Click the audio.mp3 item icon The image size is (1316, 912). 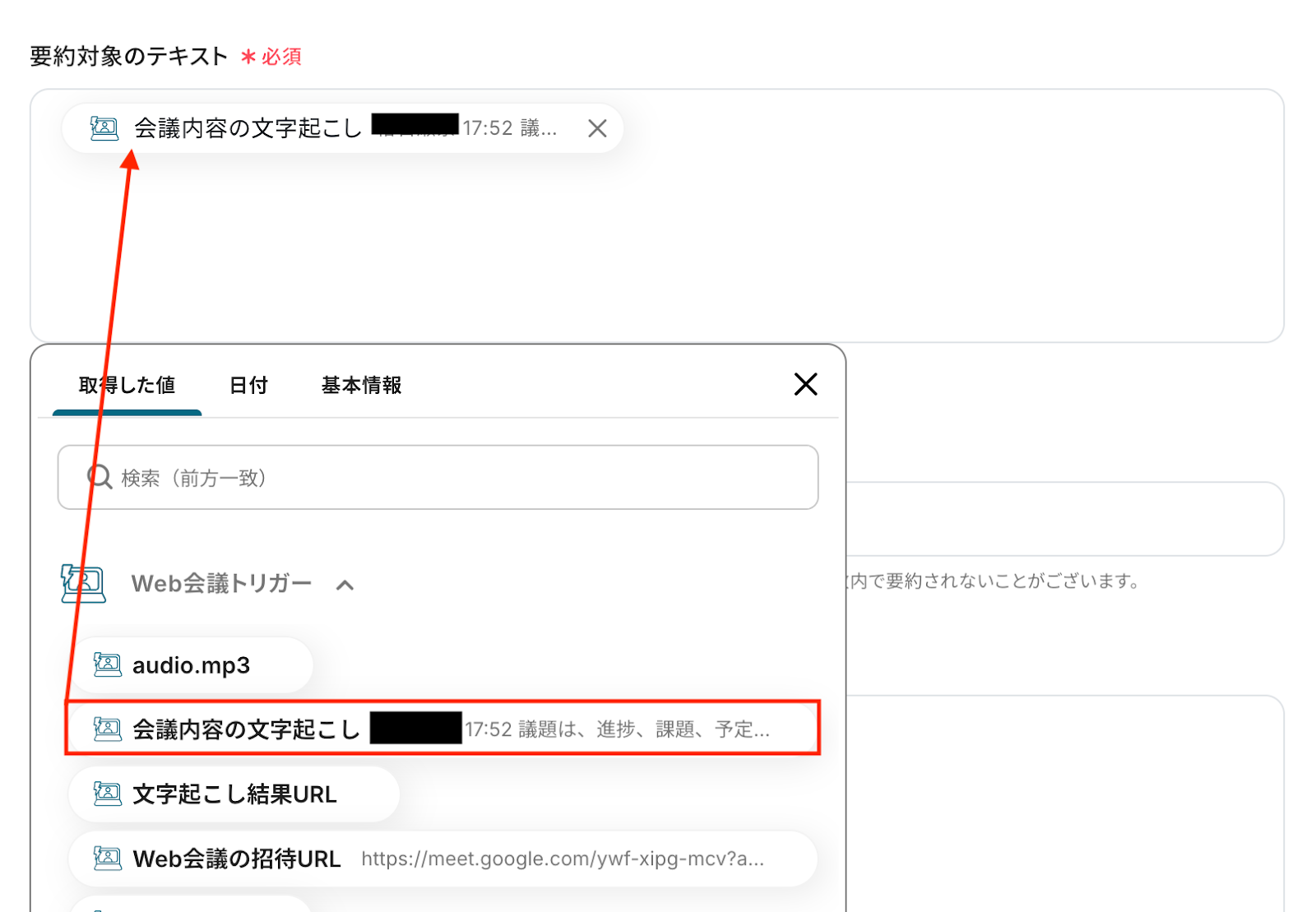[x=107, y=664]
